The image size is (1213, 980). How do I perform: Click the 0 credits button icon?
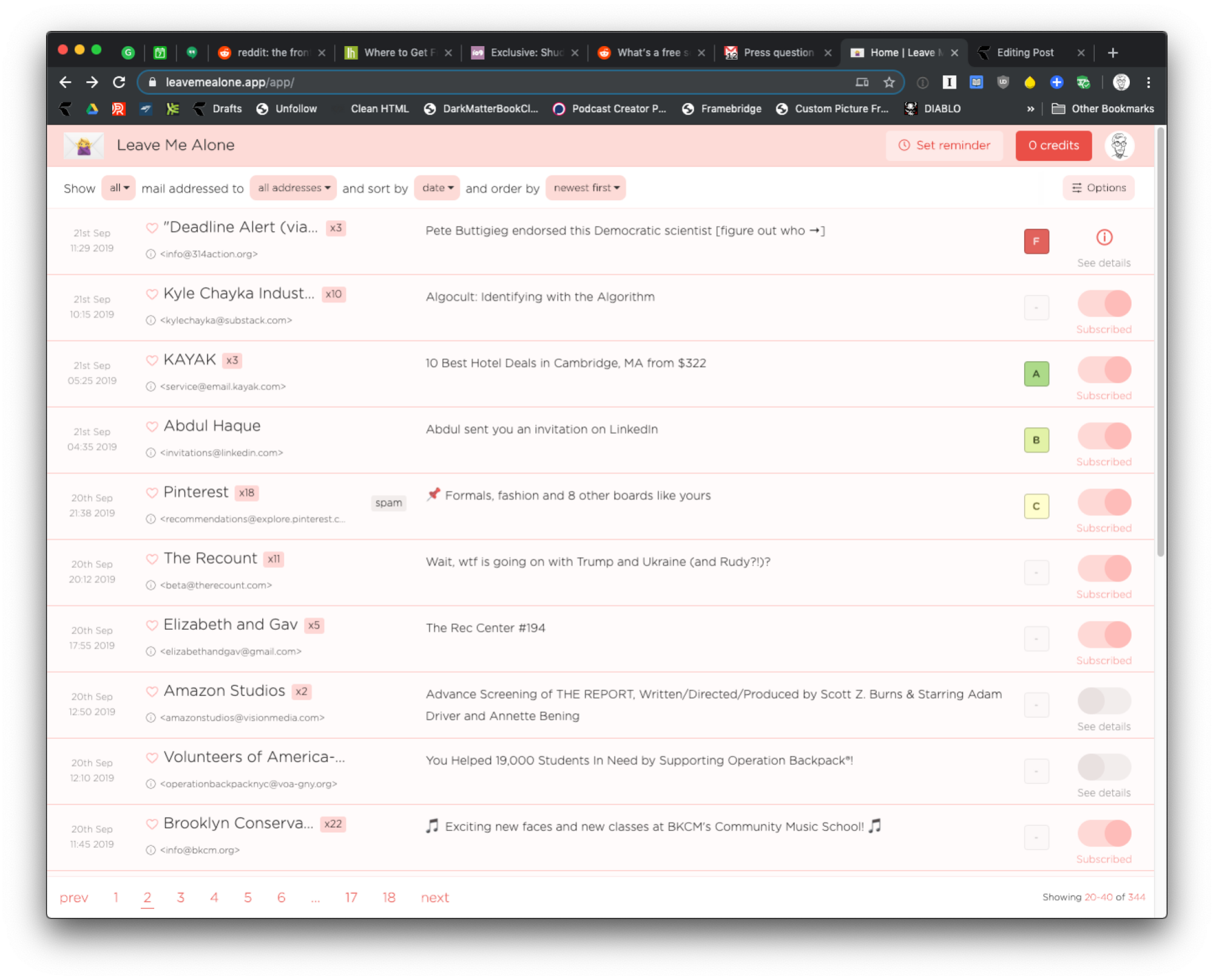[x=1054, y=145]
